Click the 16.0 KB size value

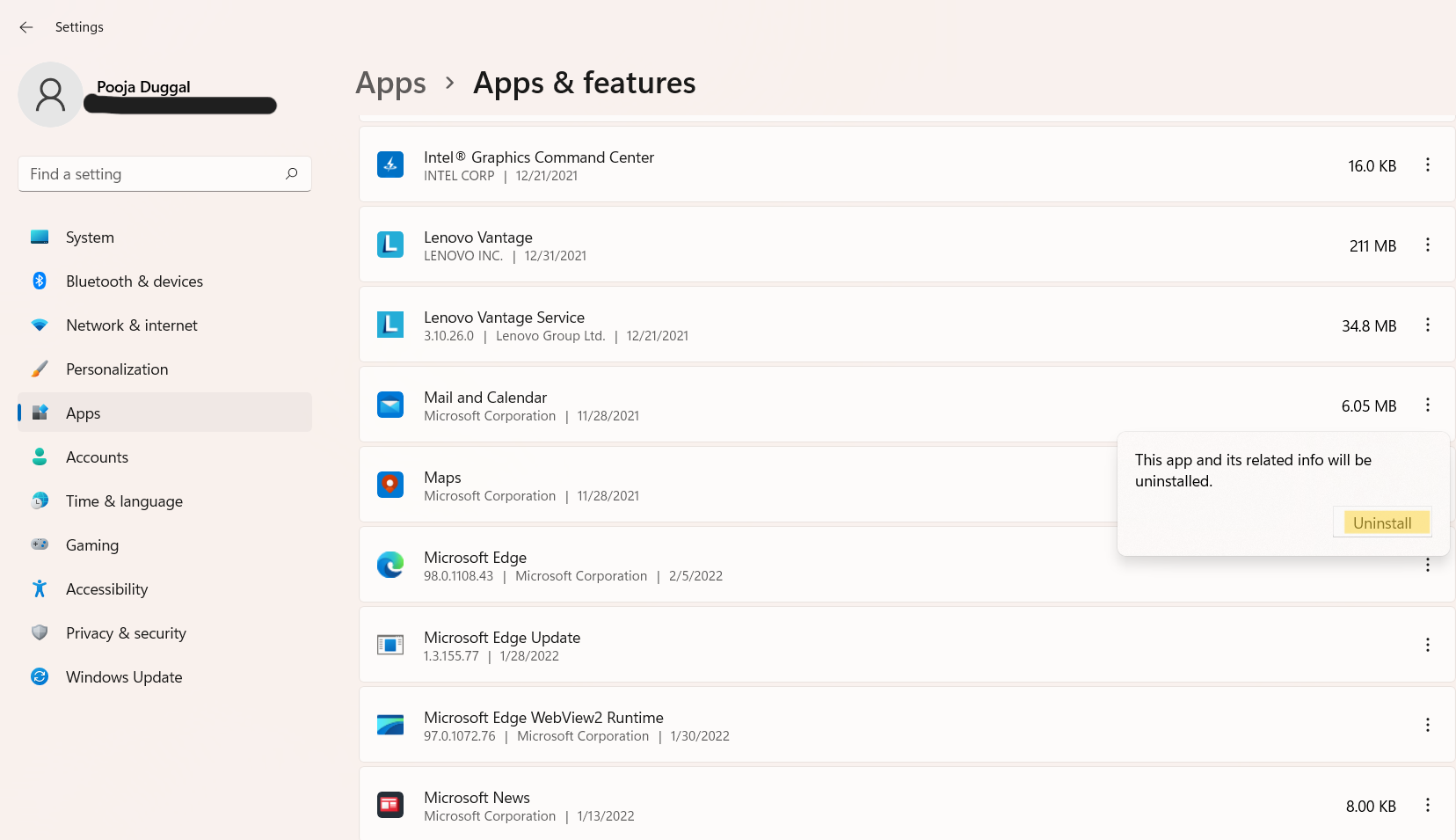pyautogui.click(x=1372, y=165)
